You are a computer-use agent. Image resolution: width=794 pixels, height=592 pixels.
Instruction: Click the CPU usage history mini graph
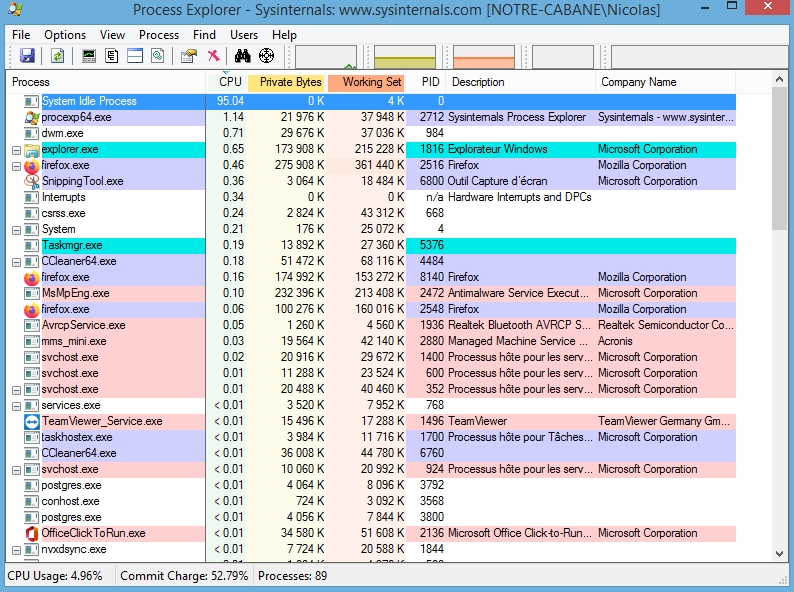(x=326, y=57)
